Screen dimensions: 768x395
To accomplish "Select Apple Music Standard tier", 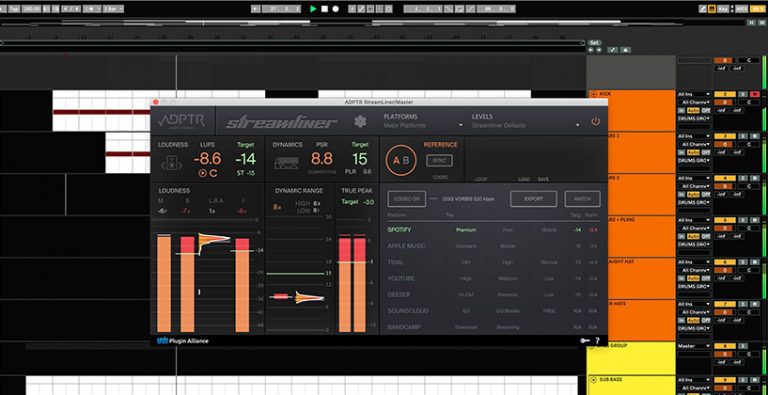I will click(x=466, y=246).
